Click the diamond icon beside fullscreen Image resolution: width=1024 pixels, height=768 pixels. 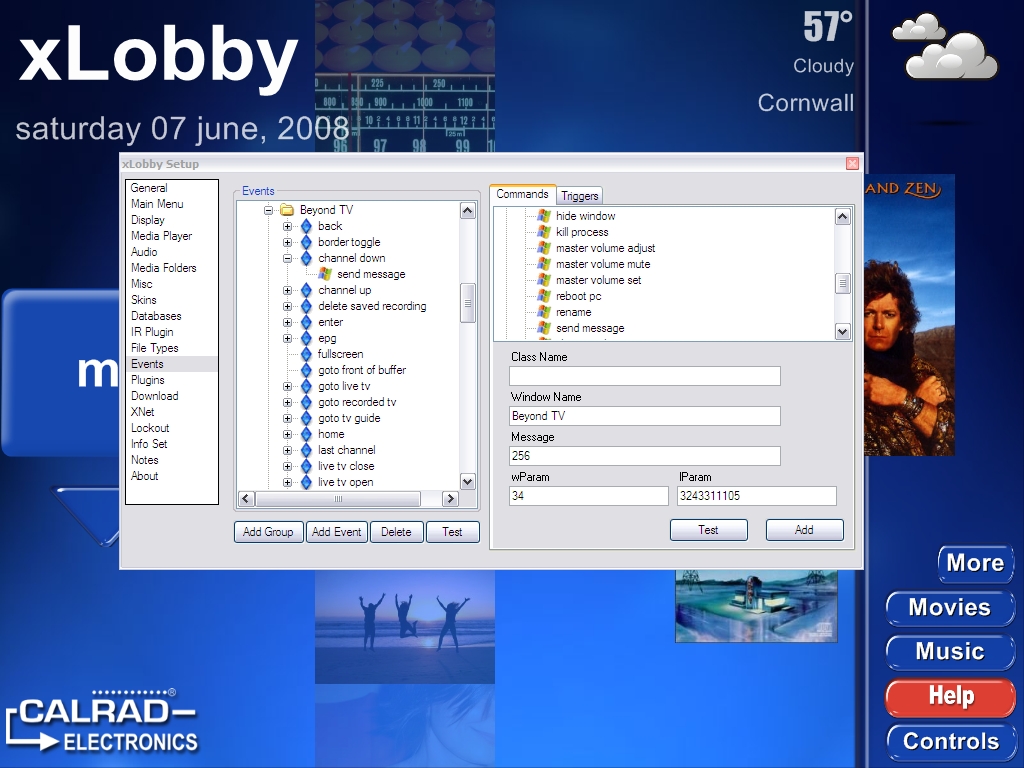(306, 354)
